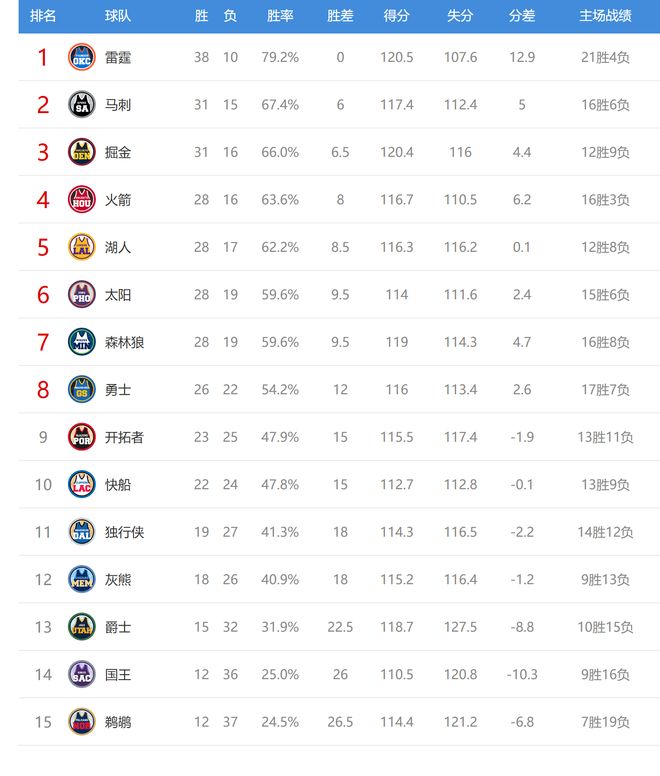The image size is (660, 776).
Task: Click the Spurs (马刺) team logo
Action: click(82, 105)
